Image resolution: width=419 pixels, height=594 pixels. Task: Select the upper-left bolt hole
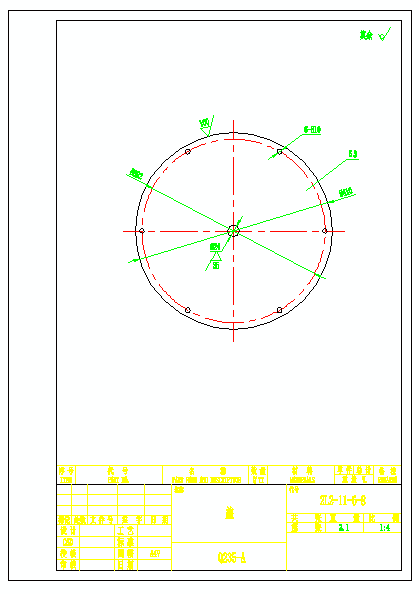[188, 152]
